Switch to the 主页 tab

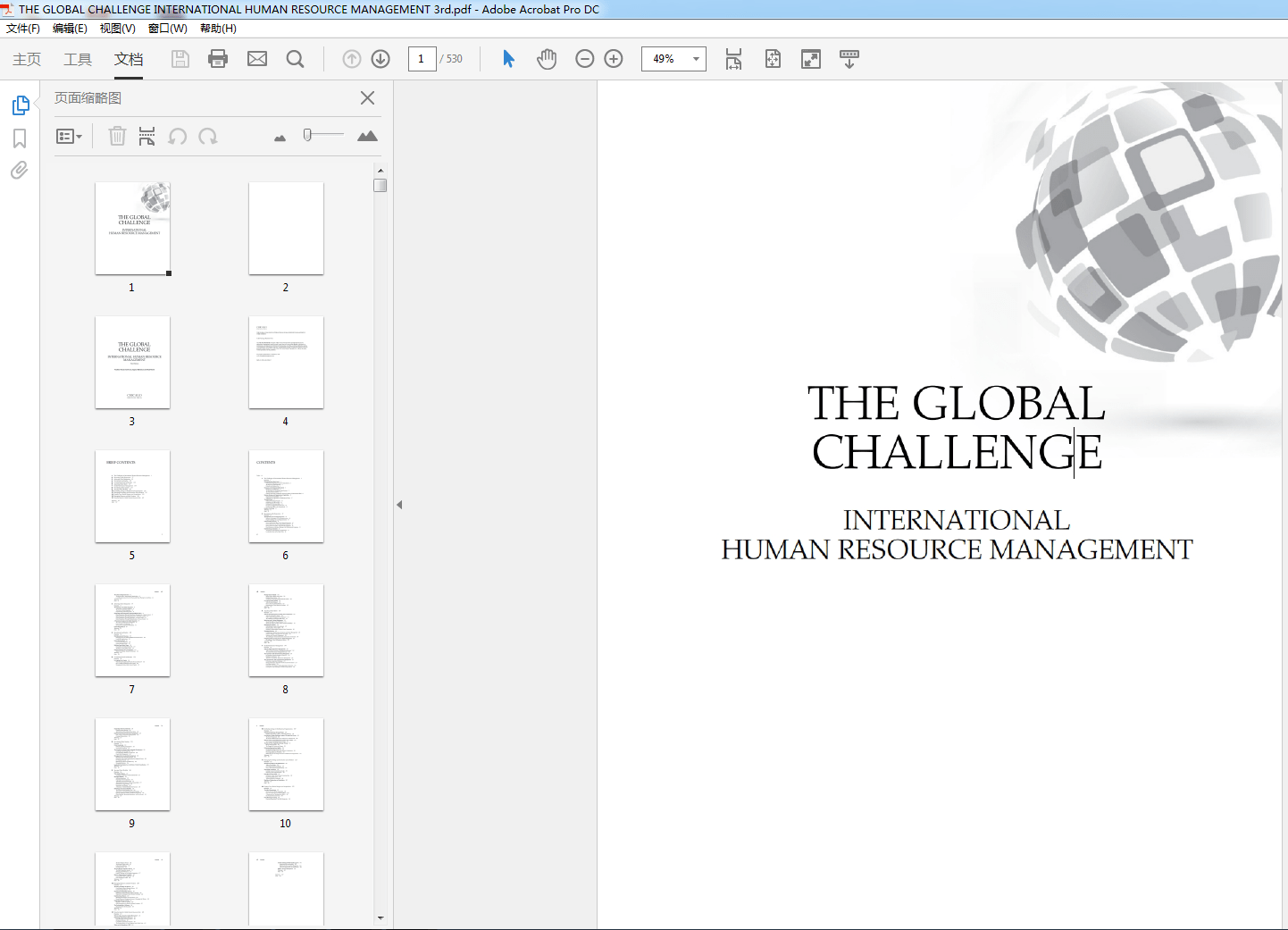tap(27, 59)
